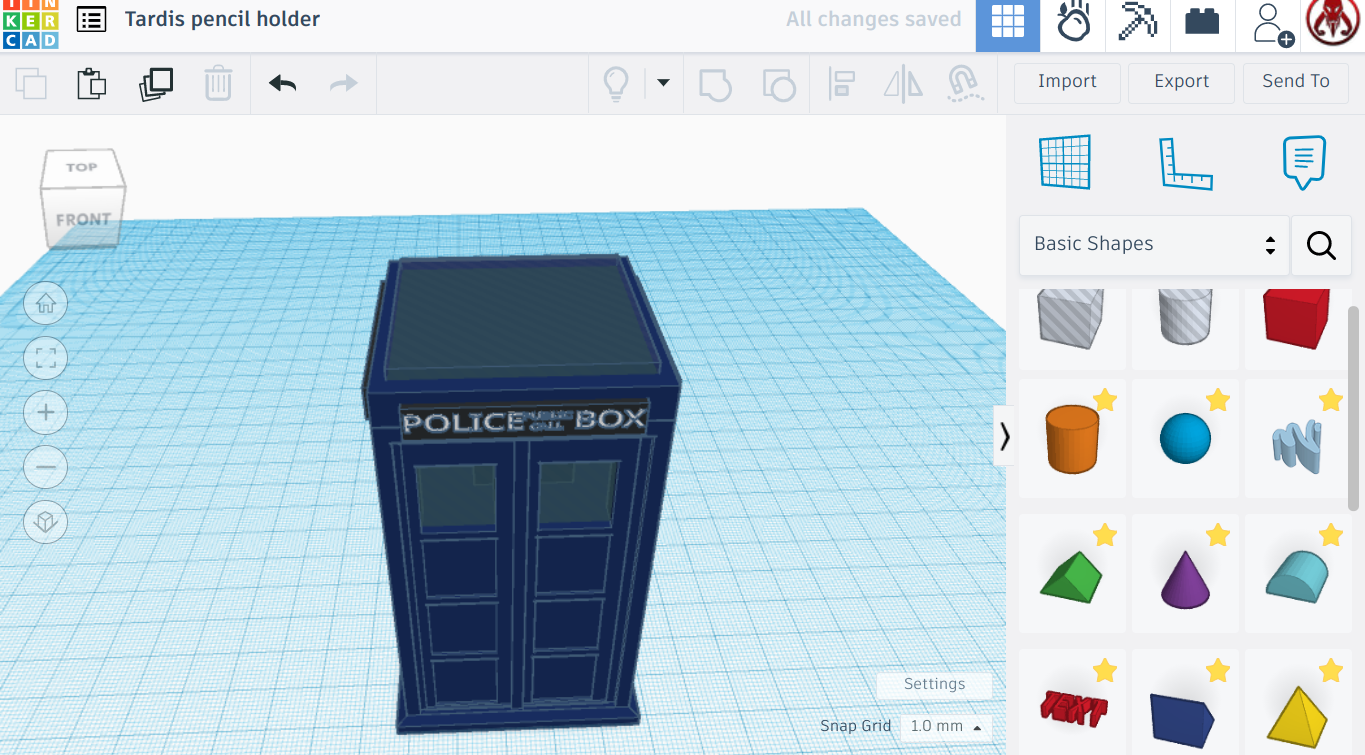
Task: Open the Sim Lab icon
Action: pyautogui.click(x=1073, y=22)
